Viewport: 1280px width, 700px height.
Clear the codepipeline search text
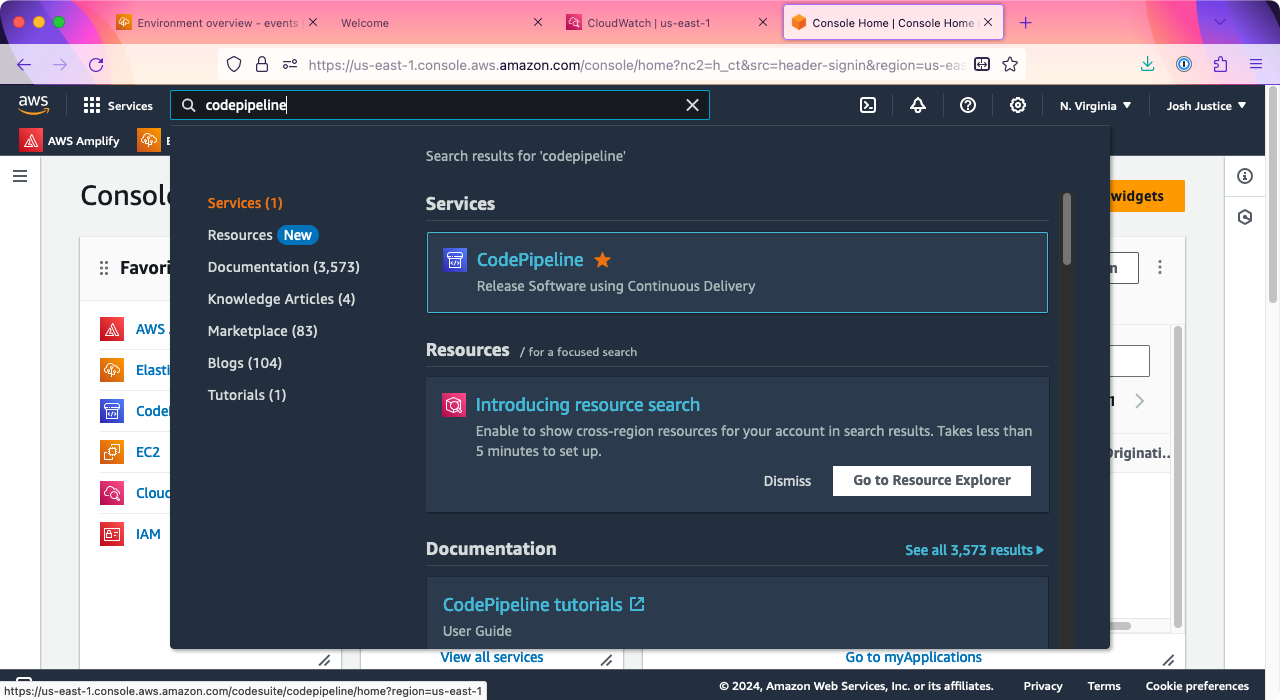(692, 105)
